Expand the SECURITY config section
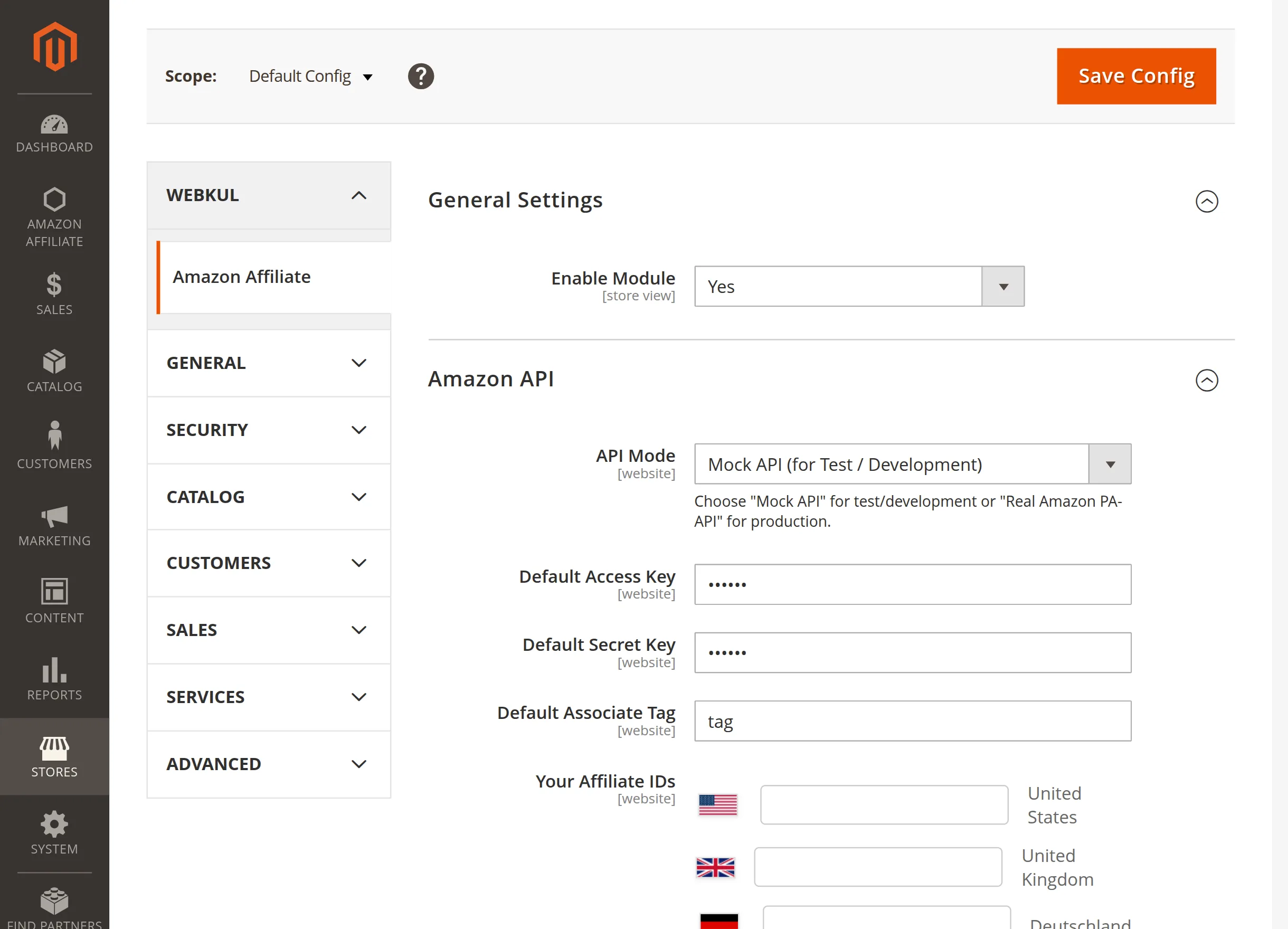 coord(269,430)
